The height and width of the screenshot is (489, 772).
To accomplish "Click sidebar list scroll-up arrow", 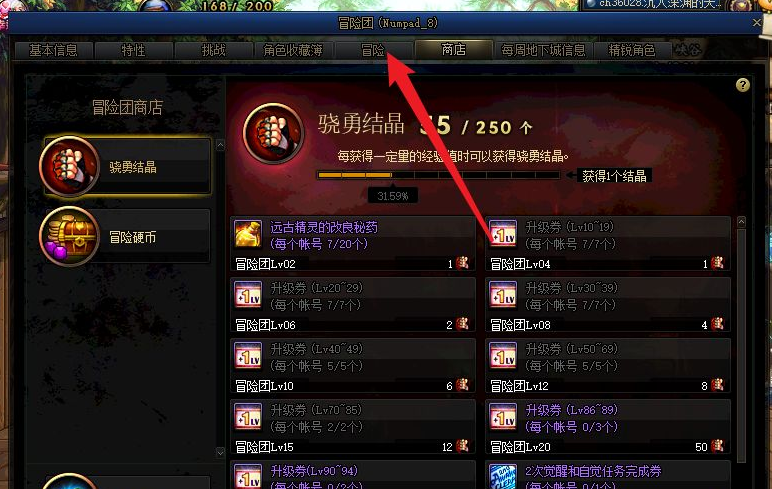I will [220, 145].
